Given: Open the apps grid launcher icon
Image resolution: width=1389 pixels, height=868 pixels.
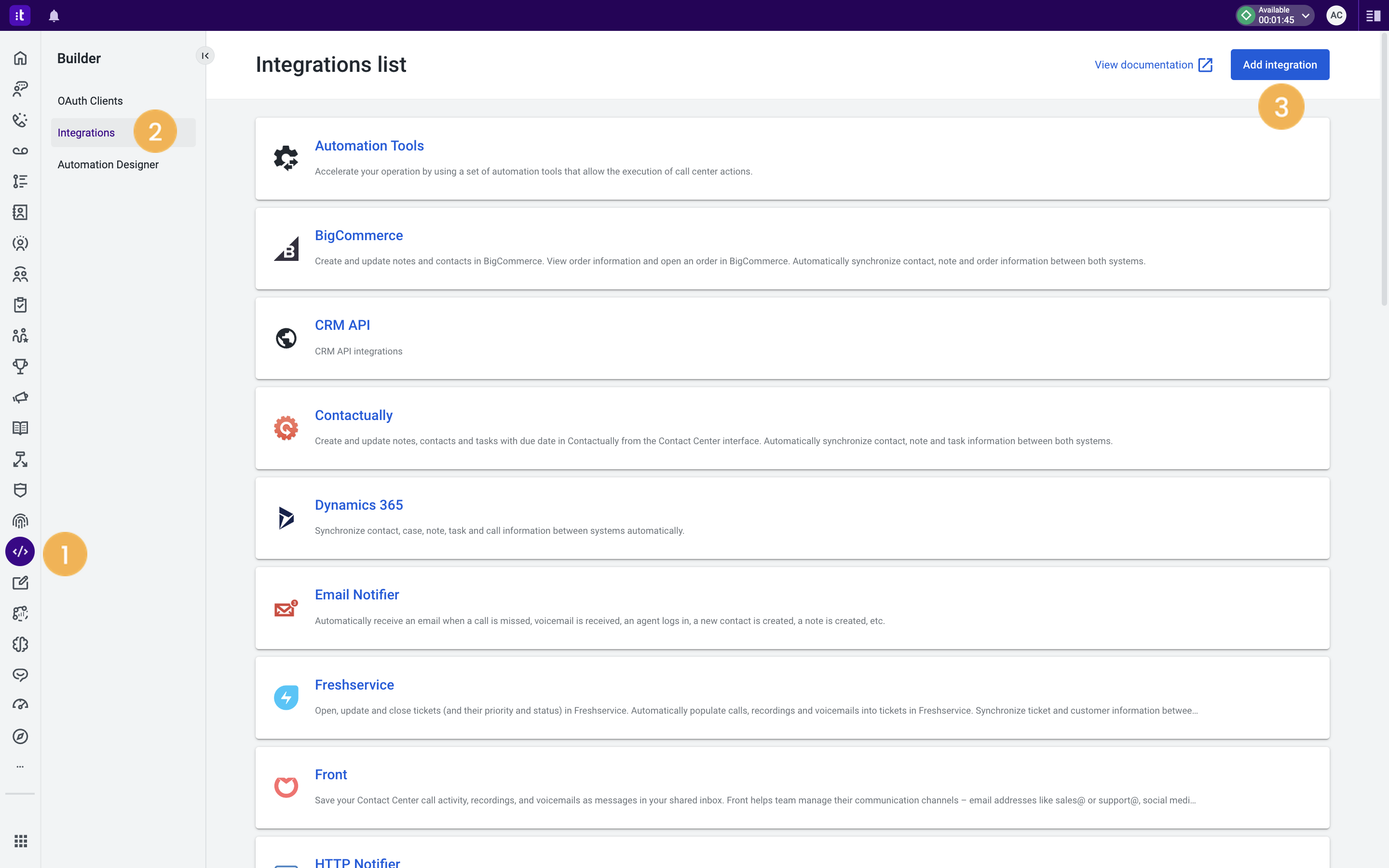Looking at the screenshot, I should coord(21,841).
